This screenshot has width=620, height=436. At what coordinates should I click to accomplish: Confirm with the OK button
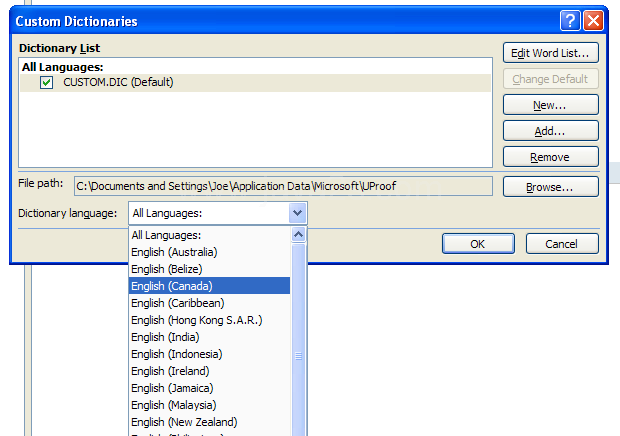(478, 243)
